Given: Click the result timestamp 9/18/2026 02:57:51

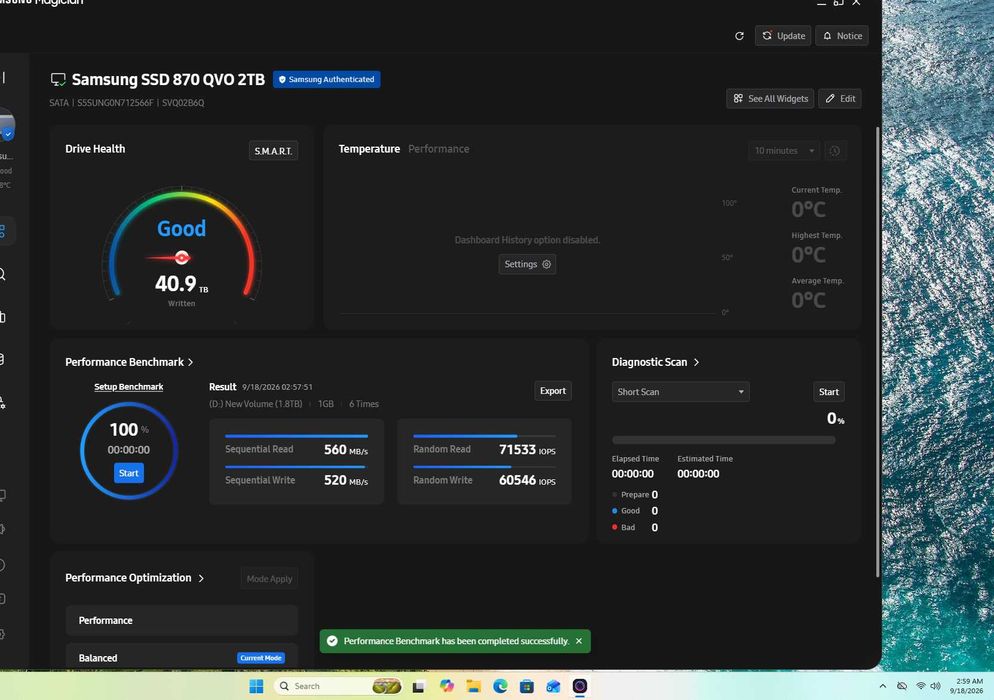Looking at the screenshot, I should tap(277, 387).
